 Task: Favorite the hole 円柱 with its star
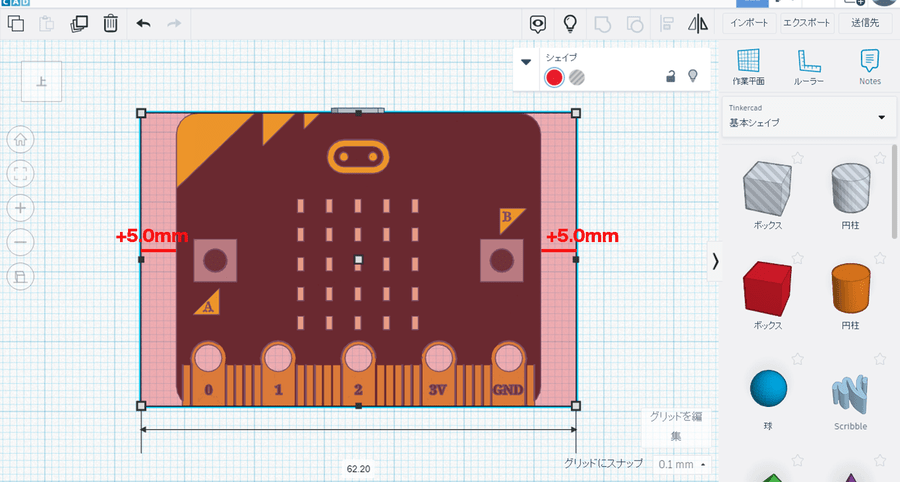click(880, 158)
